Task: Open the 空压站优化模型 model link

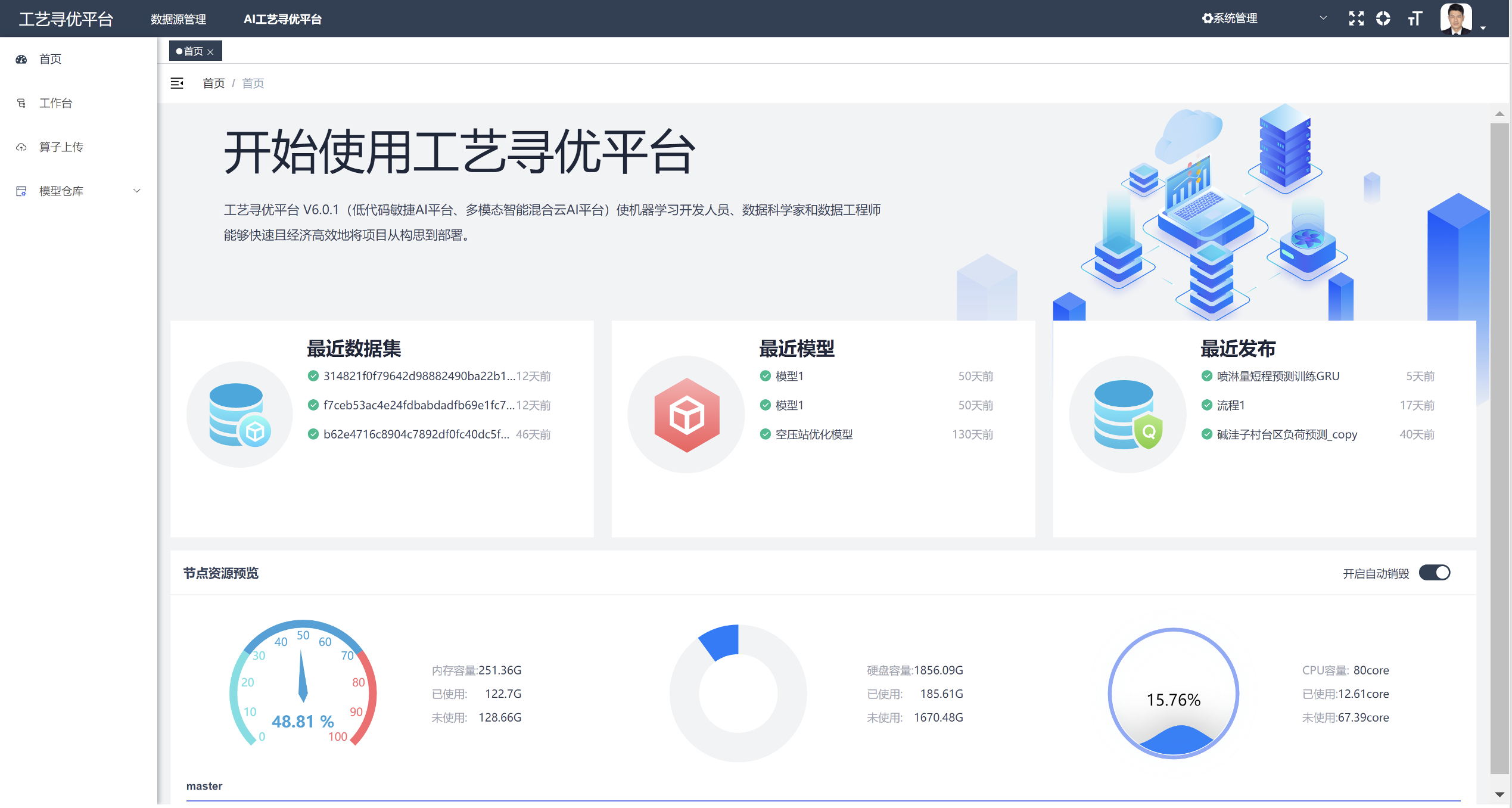Action: coord(814,434)
